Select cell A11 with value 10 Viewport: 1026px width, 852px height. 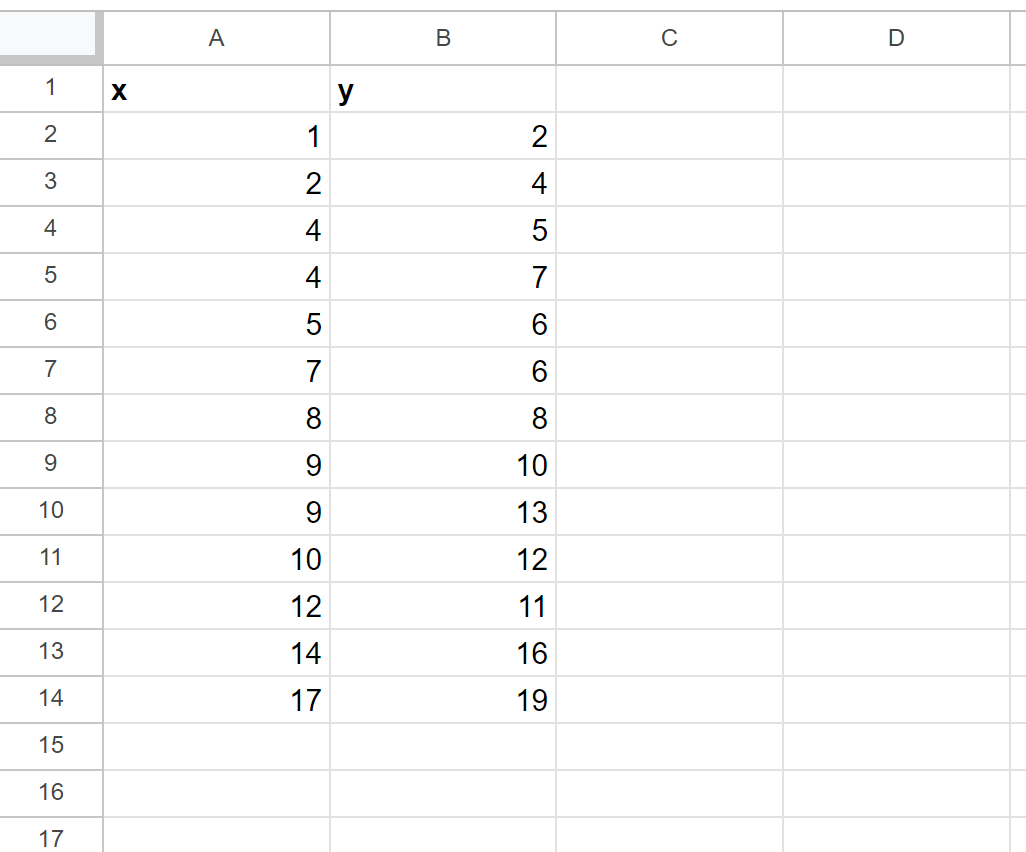tap(217, 559)
